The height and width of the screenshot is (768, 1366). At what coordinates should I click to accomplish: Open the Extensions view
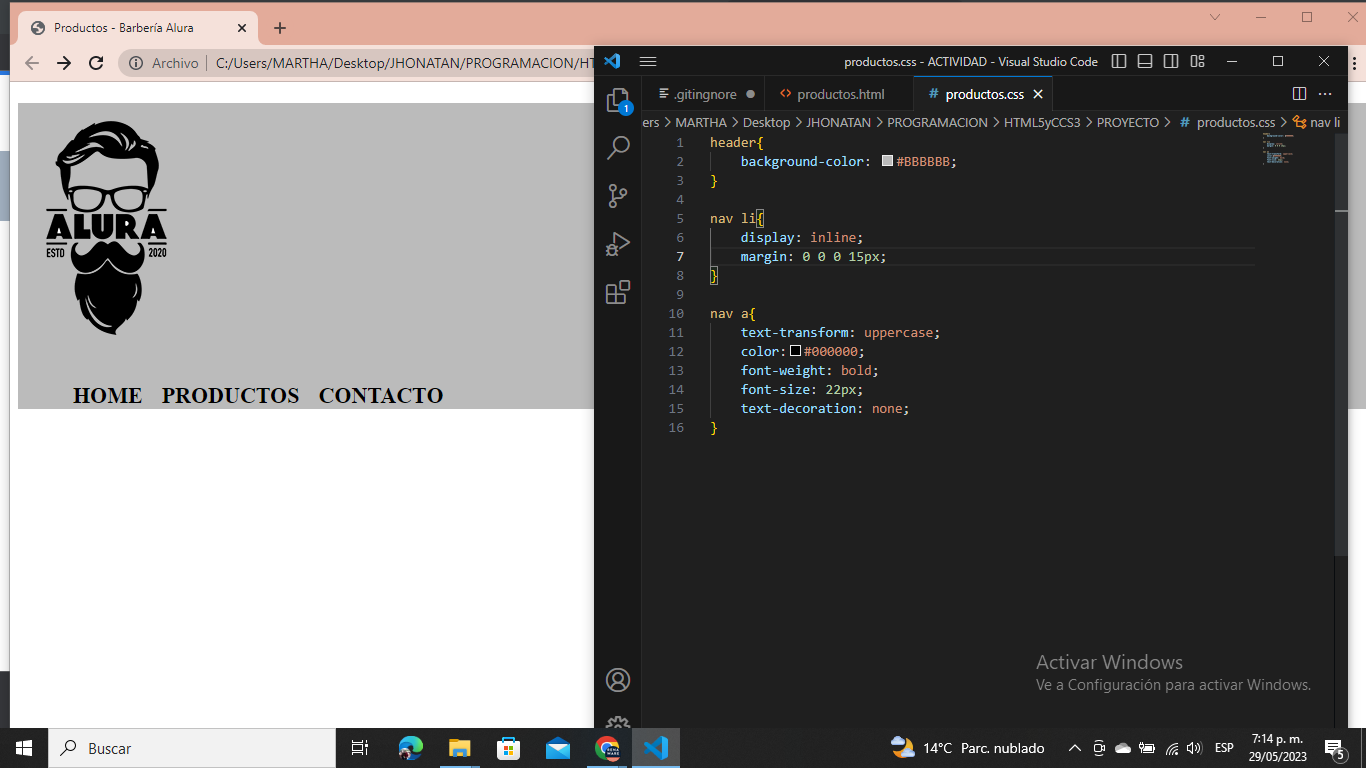click(x=618, y=292)
